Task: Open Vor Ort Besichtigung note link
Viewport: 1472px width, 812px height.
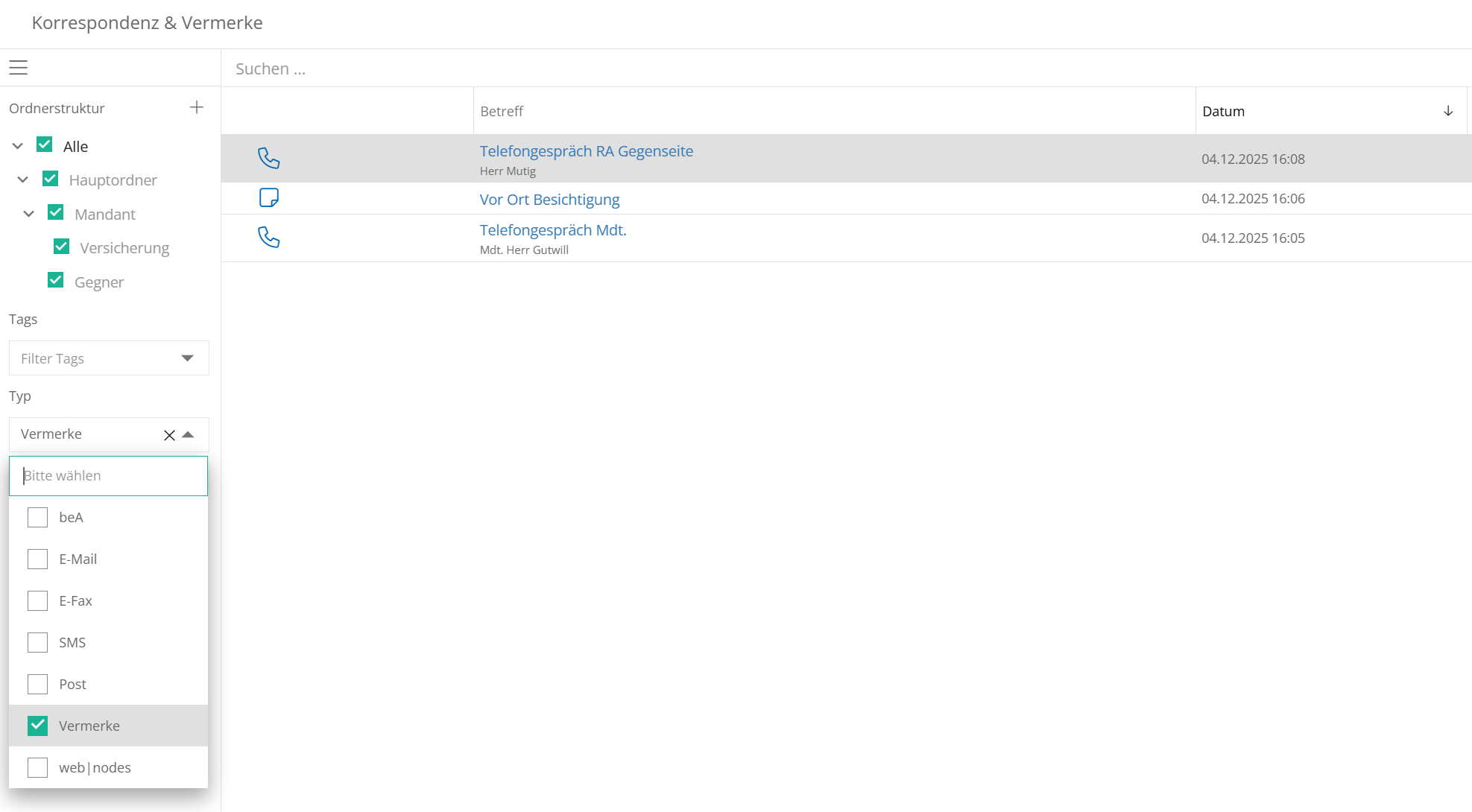Action: (549, 200)
